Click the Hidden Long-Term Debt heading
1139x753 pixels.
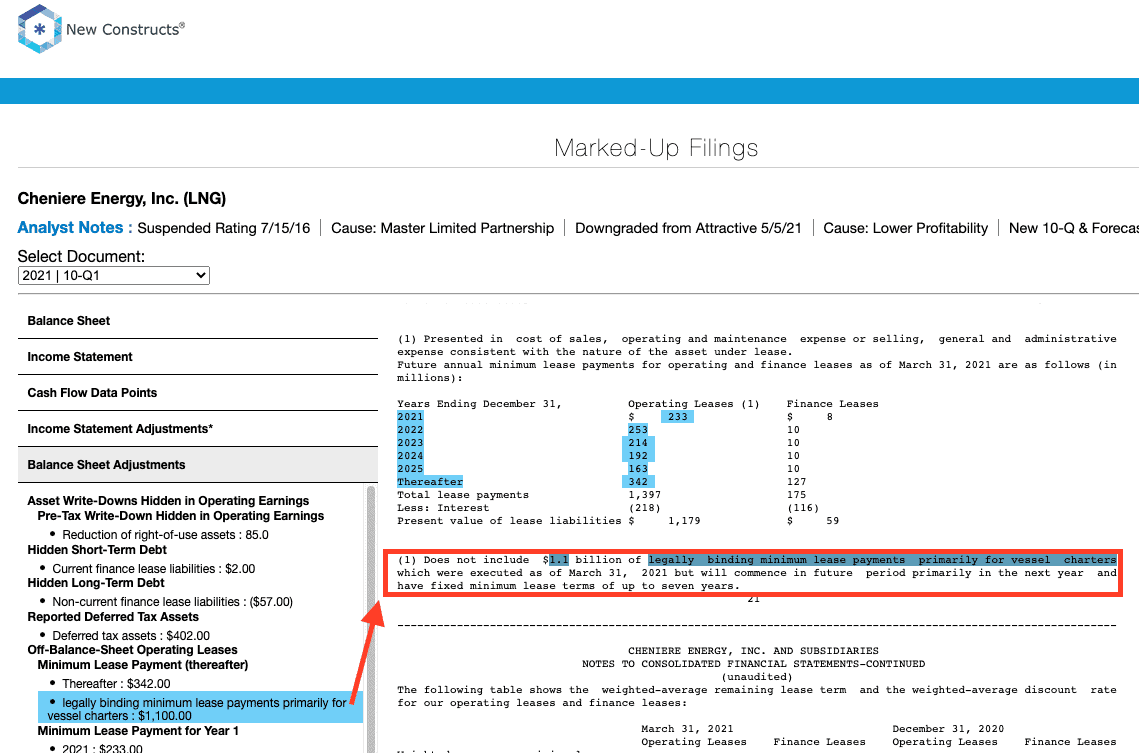(x=96, y=583)
